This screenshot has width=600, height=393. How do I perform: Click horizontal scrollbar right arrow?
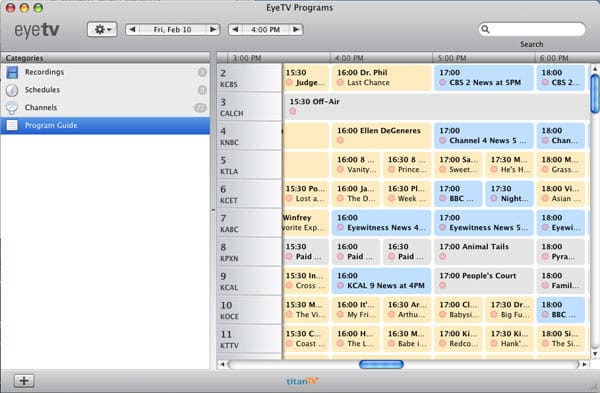(584, 364)
